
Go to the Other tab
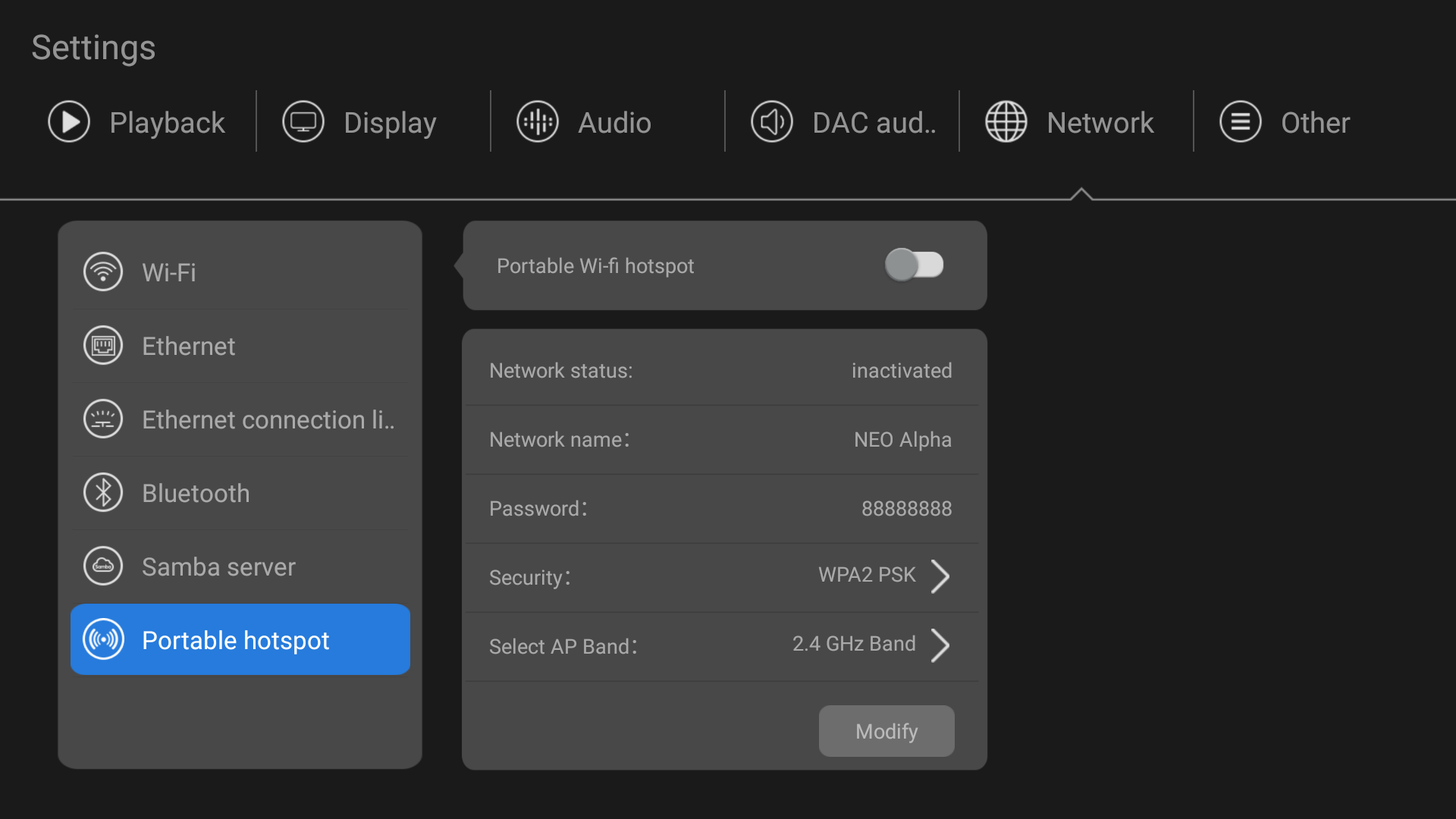[x=1285, y=122]
